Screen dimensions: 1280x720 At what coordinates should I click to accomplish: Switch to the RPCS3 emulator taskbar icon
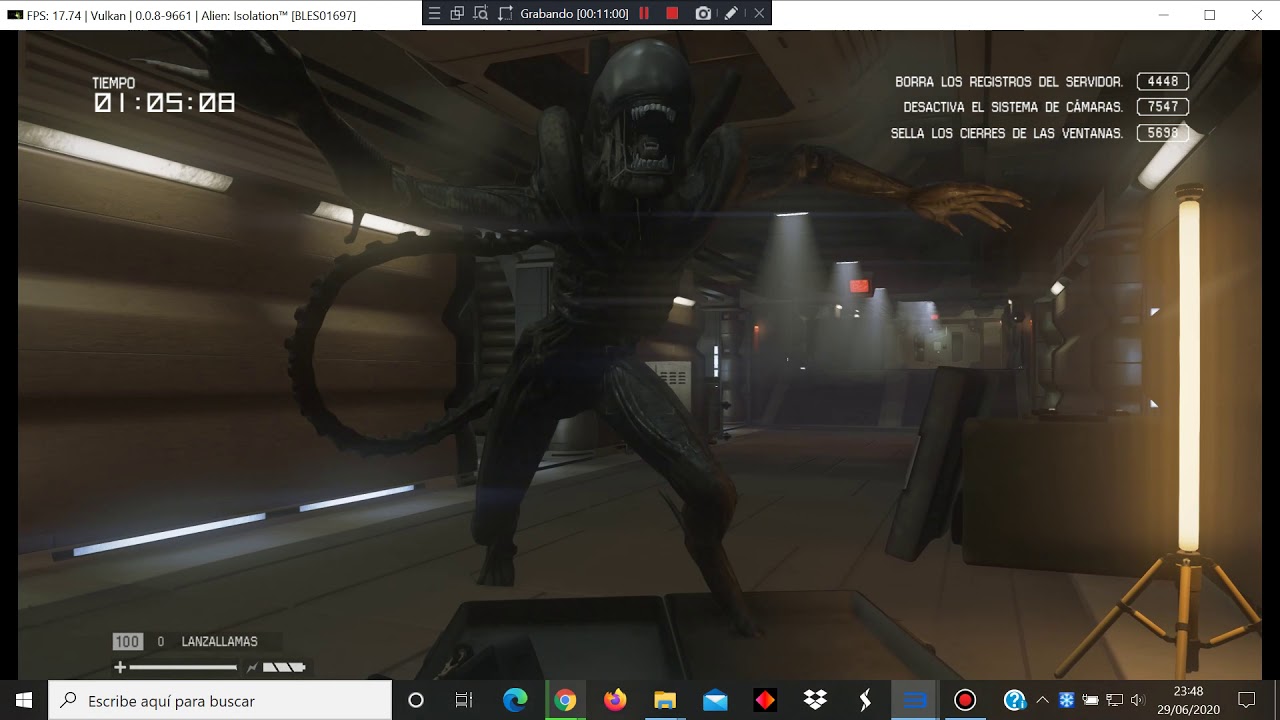coord(915,700)
